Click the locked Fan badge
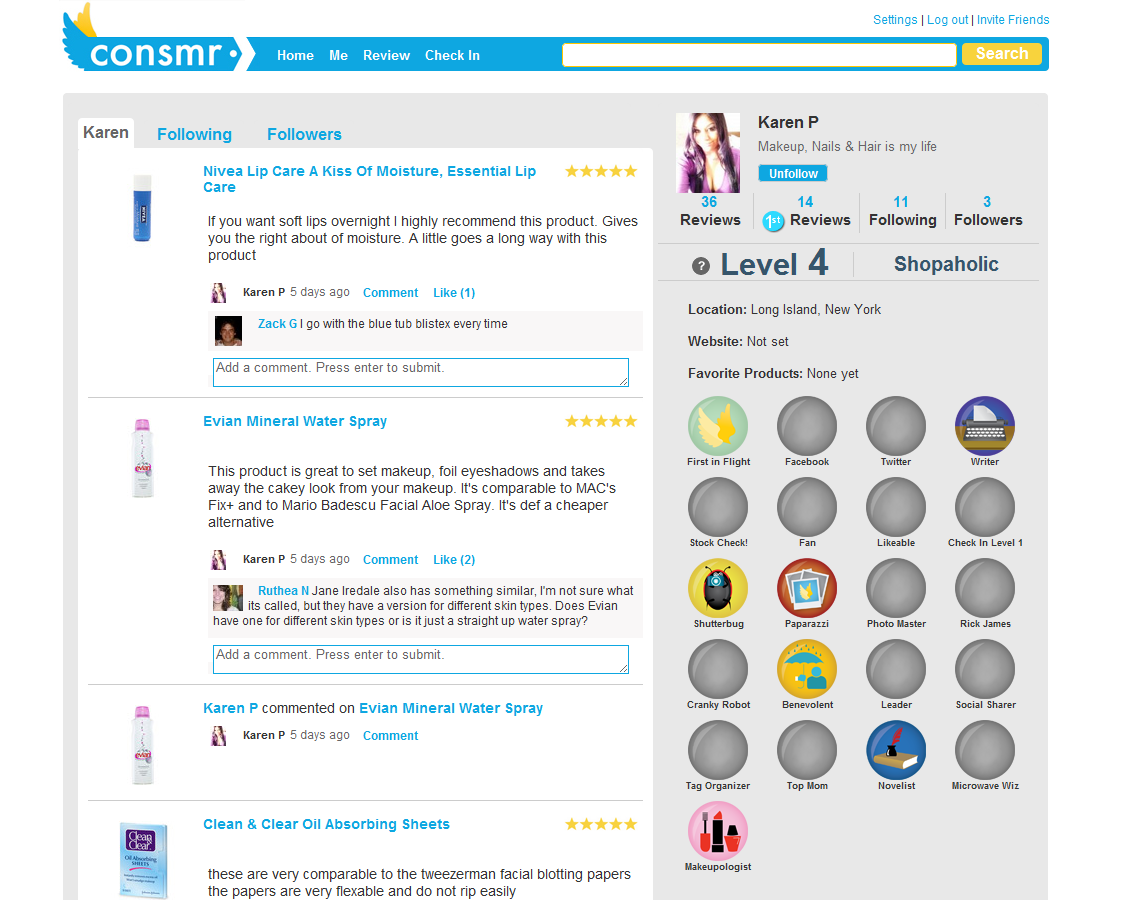Viewport: 1123px width, 900px height. coord(807,507)
